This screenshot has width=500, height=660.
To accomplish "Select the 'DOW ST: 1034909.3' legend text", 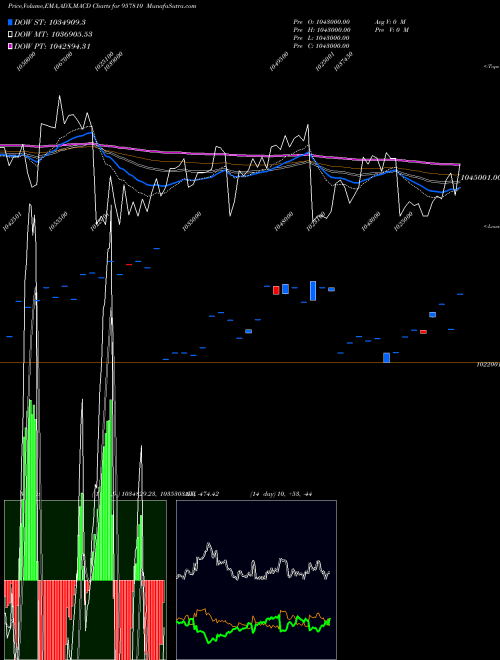I will 50,22.
